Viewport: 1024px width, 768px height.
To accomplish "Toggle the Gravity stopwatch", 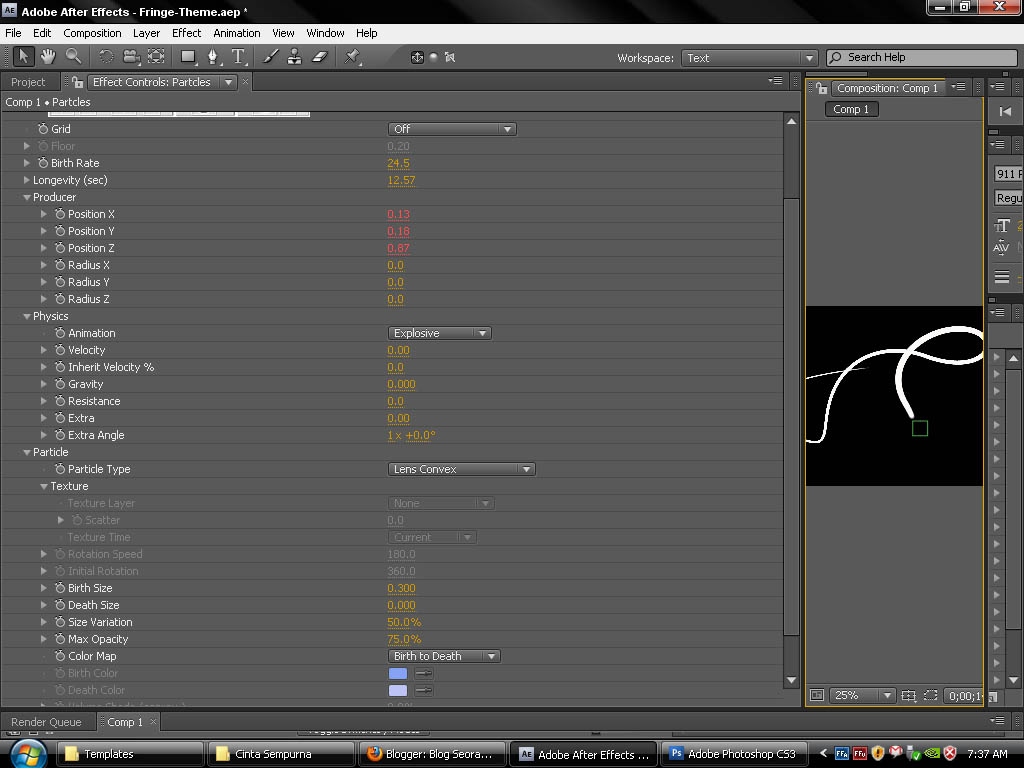I will [x=60, y=384].
